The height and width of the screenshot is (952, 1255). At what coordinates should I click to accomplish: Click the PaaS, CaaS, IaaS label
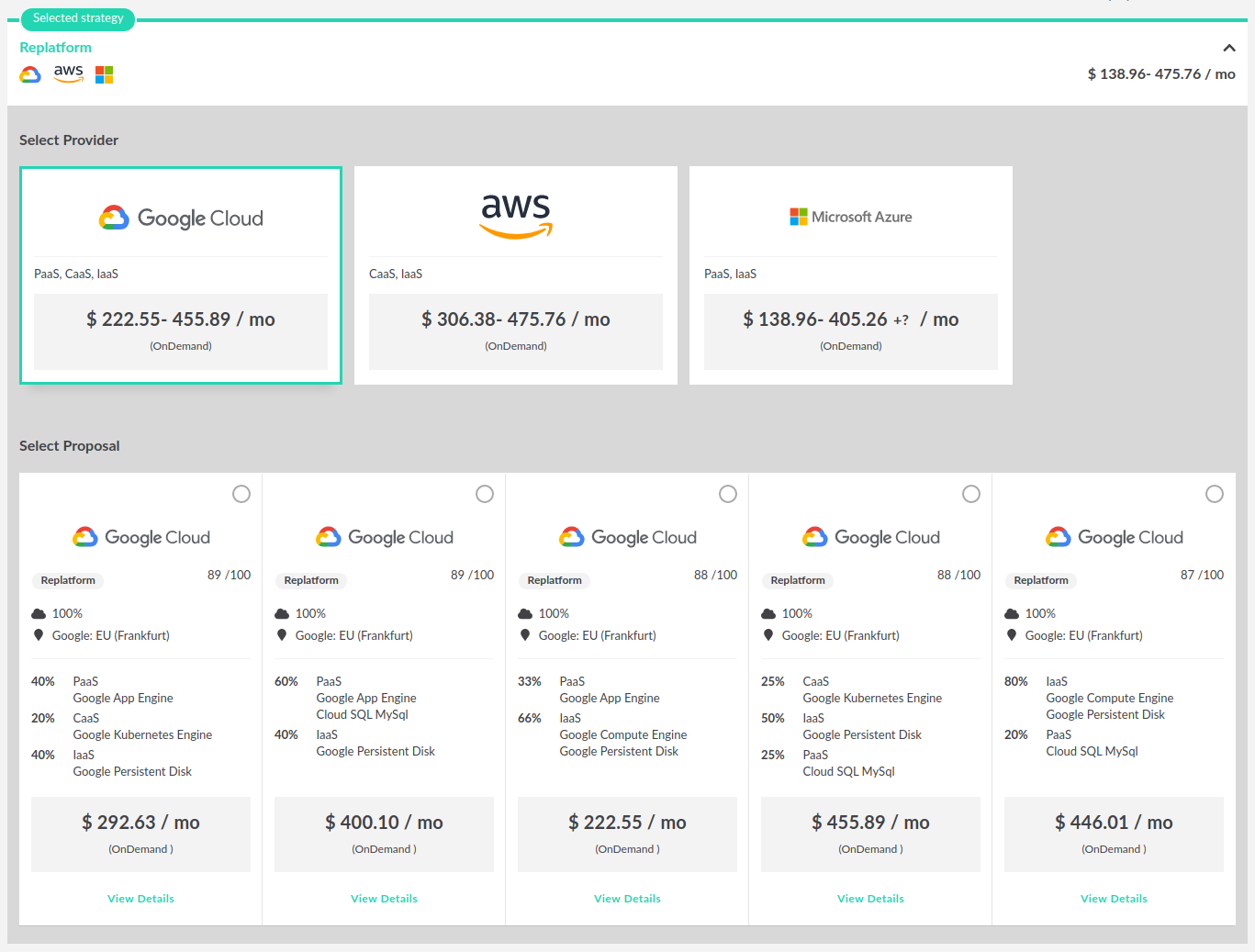coord(76,274)
